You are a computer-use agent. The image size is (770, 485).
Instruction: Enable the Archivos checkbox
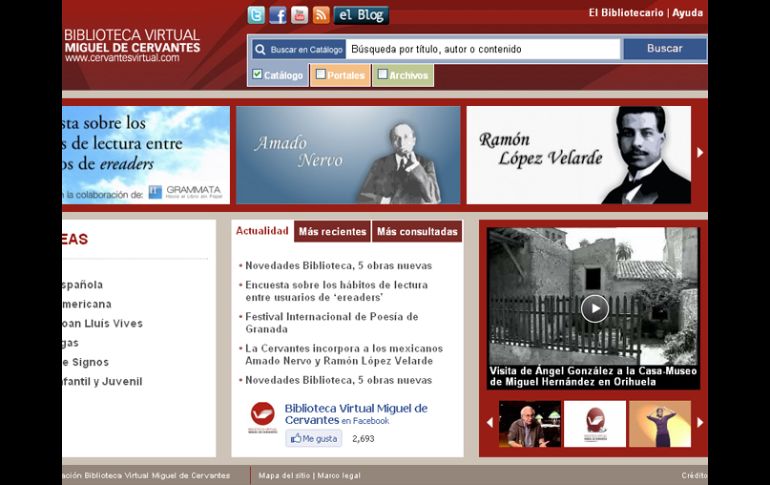pyautogui.click(x=382, y=74)
